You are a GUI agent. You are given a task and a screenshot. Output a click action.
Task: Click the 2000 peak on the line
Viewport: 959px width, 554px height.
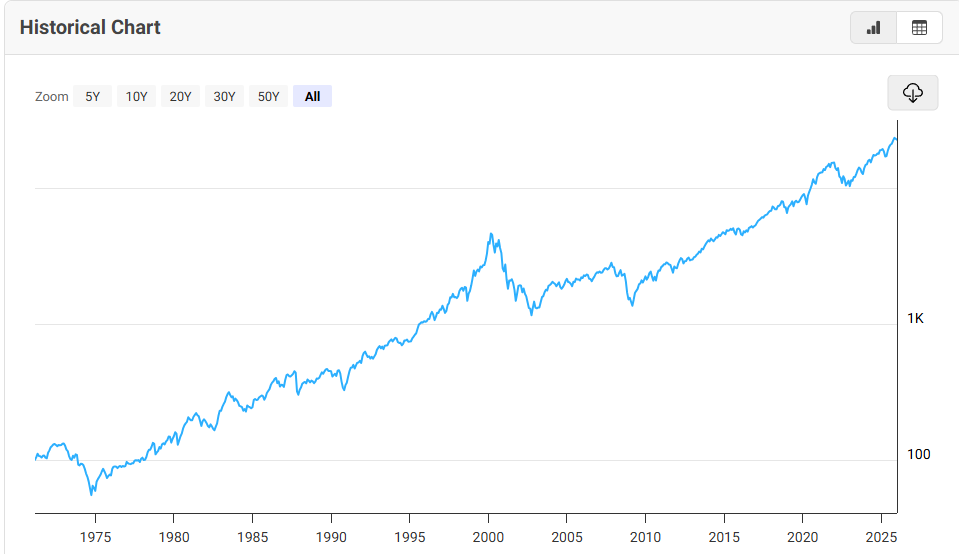click(x=490, y=235)
